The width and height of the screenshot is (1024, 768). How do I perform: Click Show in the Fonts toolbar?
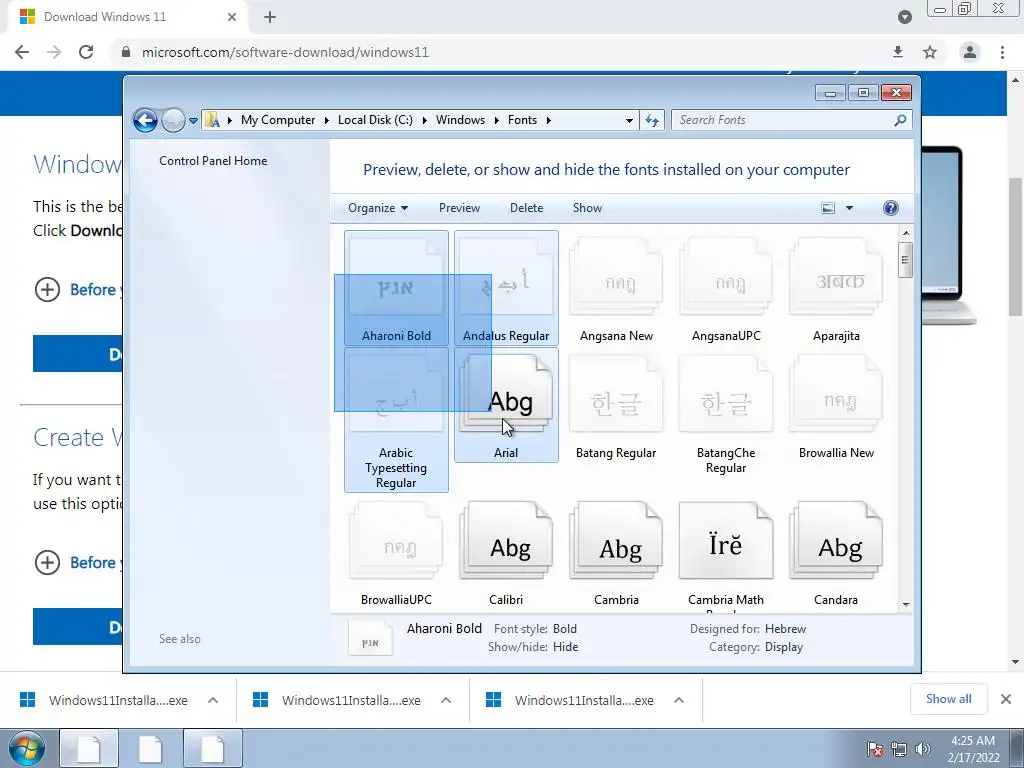[587, 208]
